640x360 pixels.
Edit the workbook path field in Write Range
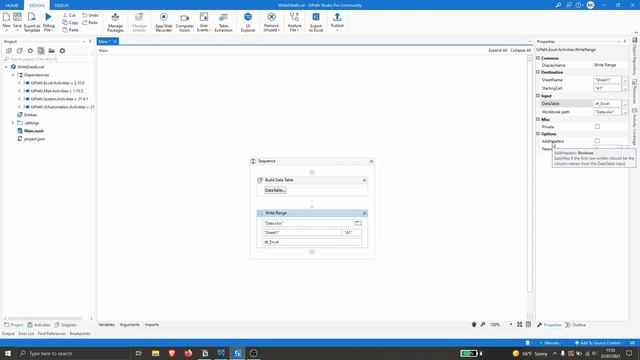pyautogui.click(x=308, y=223)
